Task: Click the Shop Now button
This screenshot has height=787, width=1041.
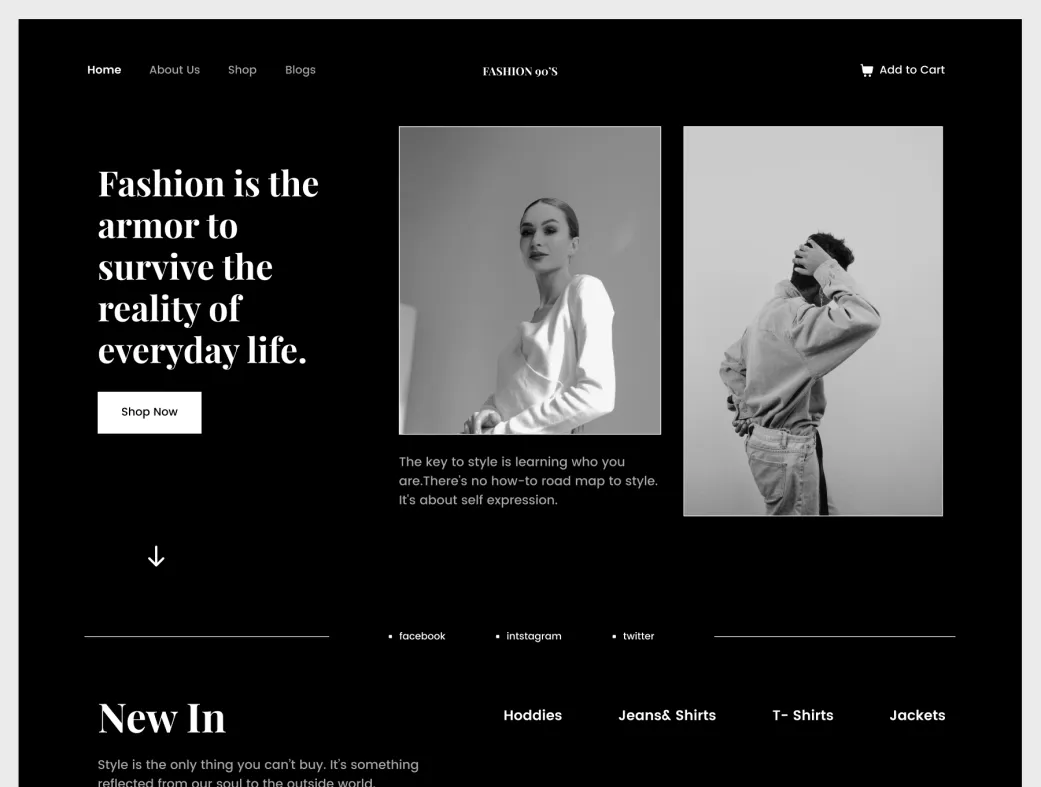Action: coord(149,412)
